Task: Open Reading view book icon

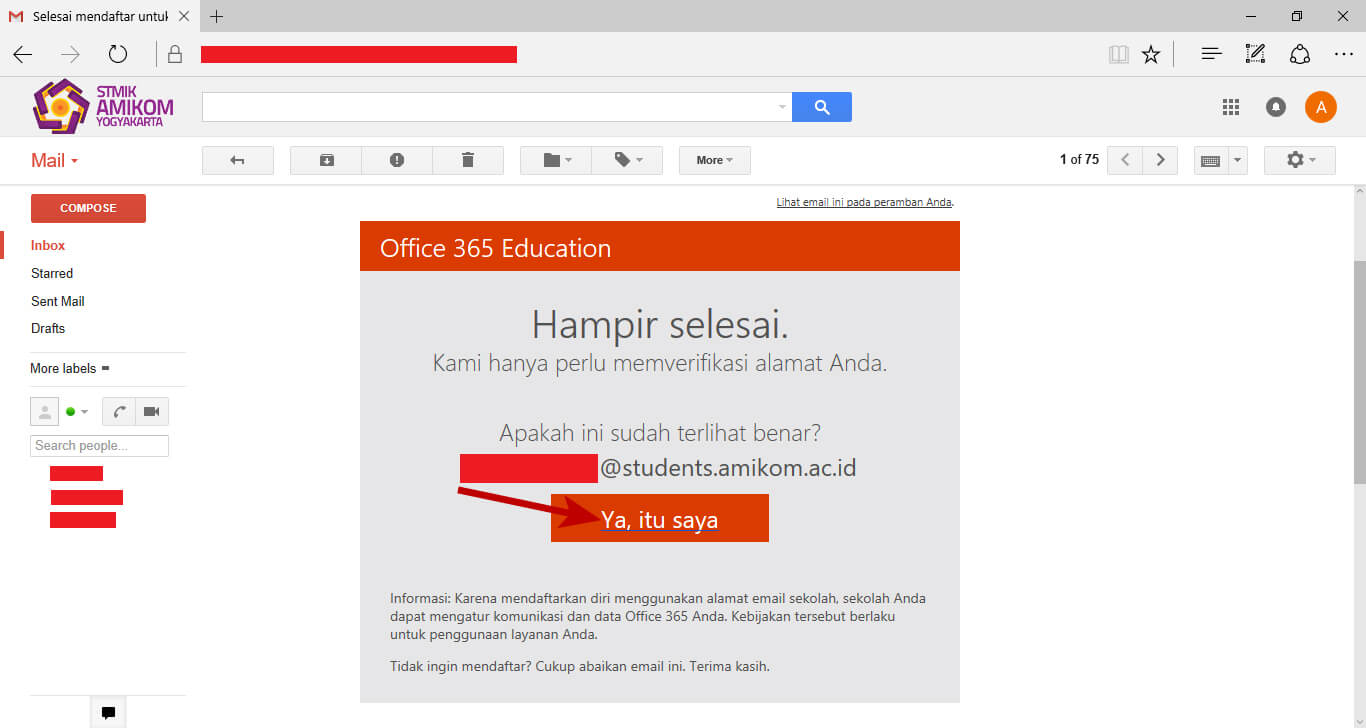Action: 1118,54
